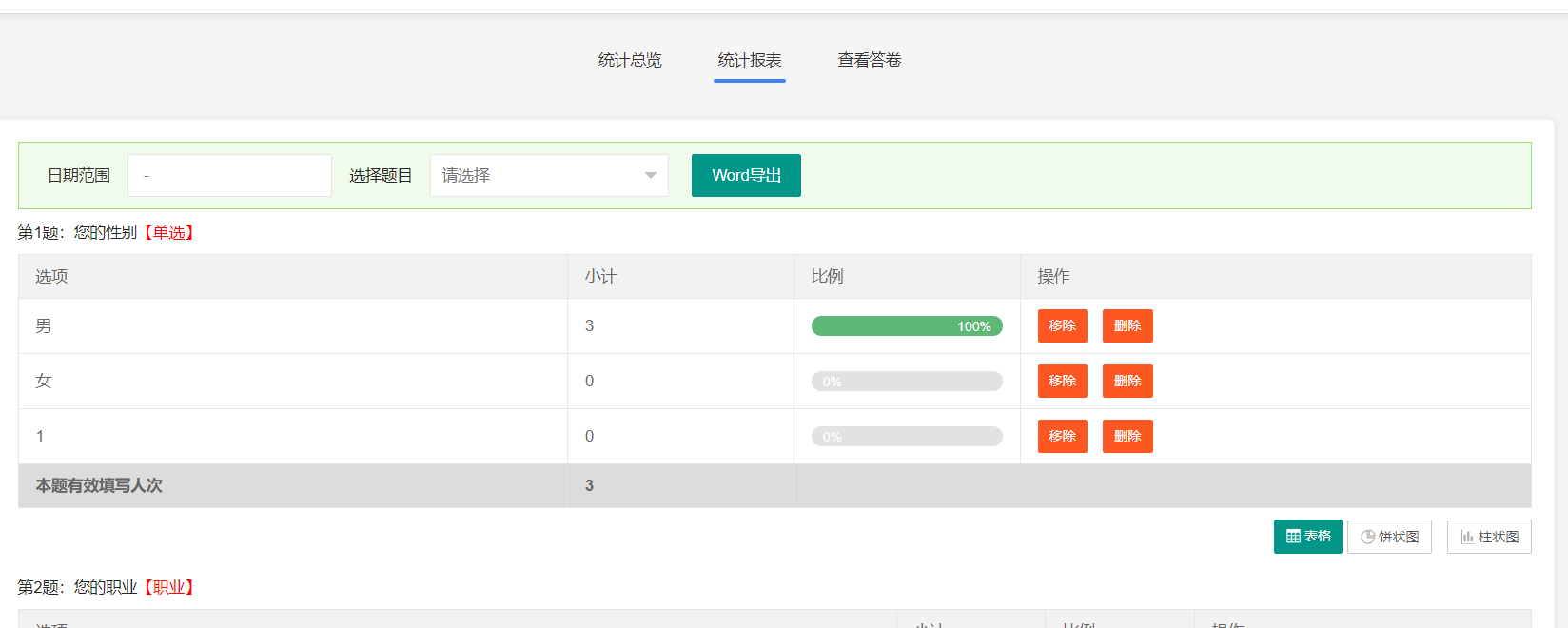Show results as 柱状图 bar chart
1568x628 pixels.
1489,537
